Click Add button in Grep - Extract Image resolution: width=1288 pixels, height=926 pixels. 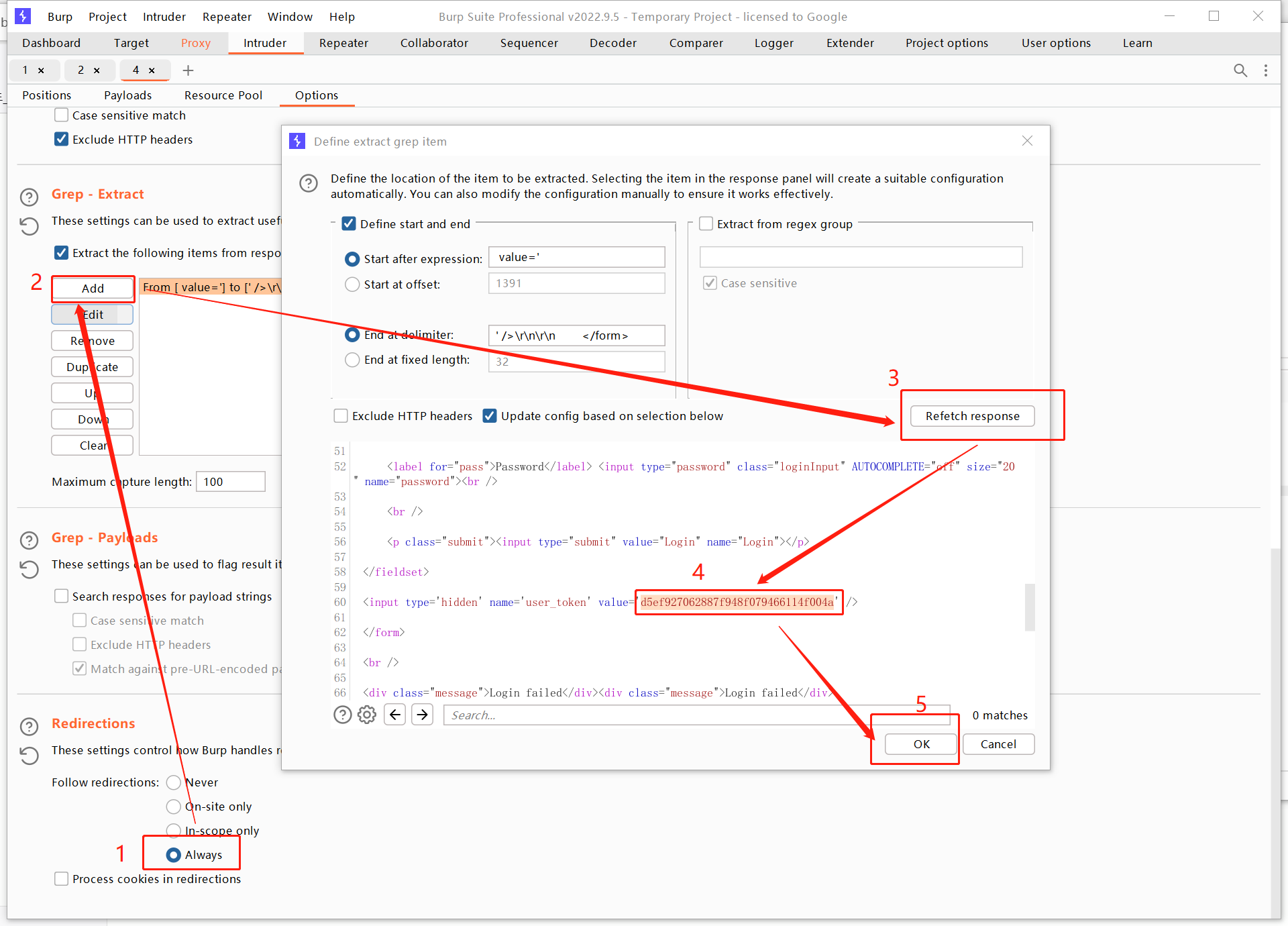(x=93, y=289)
